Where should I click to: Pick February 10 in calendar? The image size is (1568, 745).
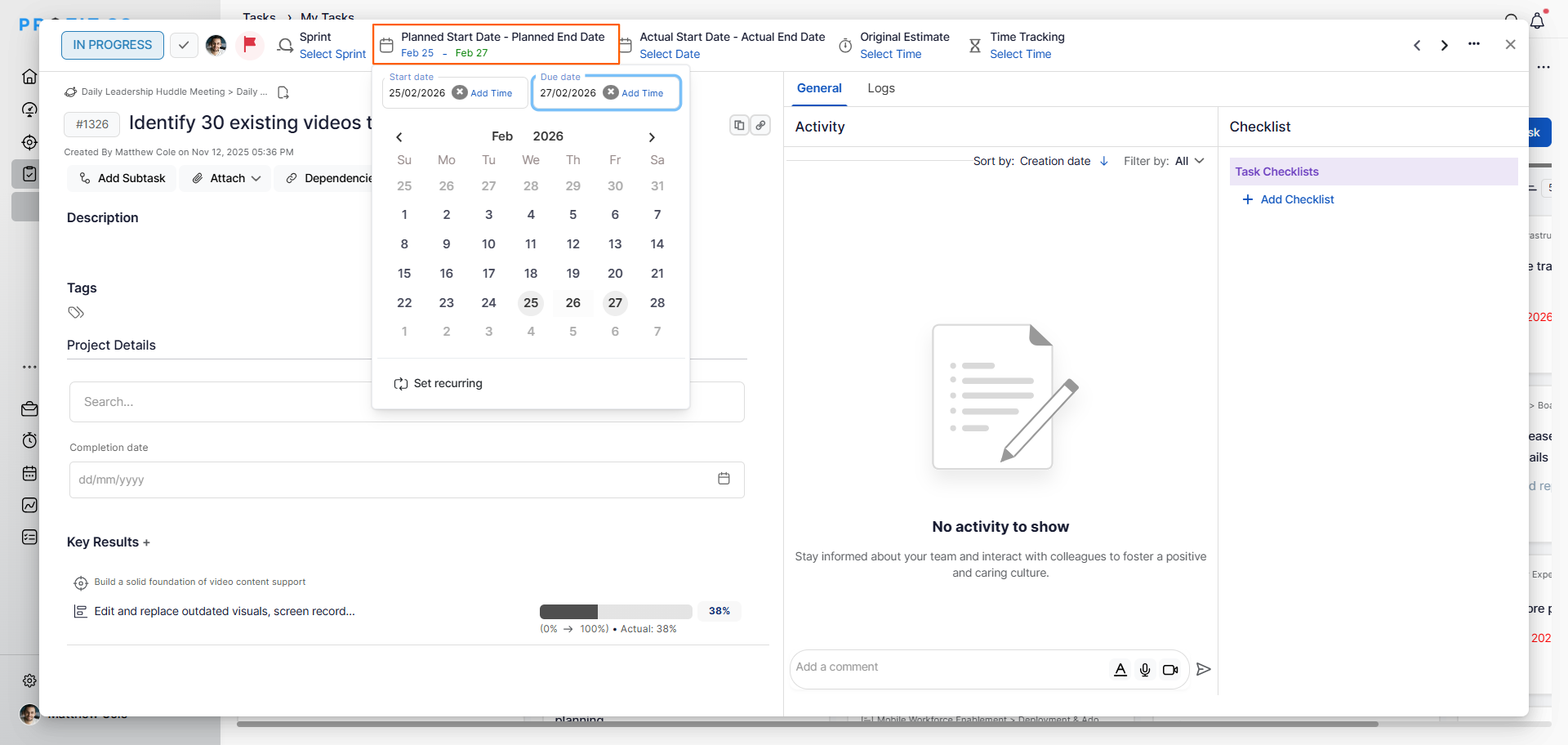488,244
